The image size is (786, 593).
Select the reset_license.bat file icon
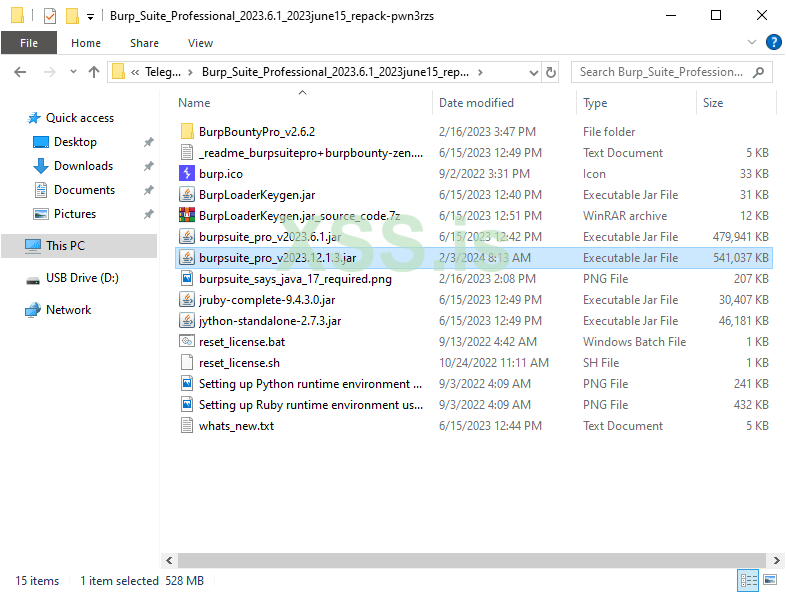click(x=186, y=341)
